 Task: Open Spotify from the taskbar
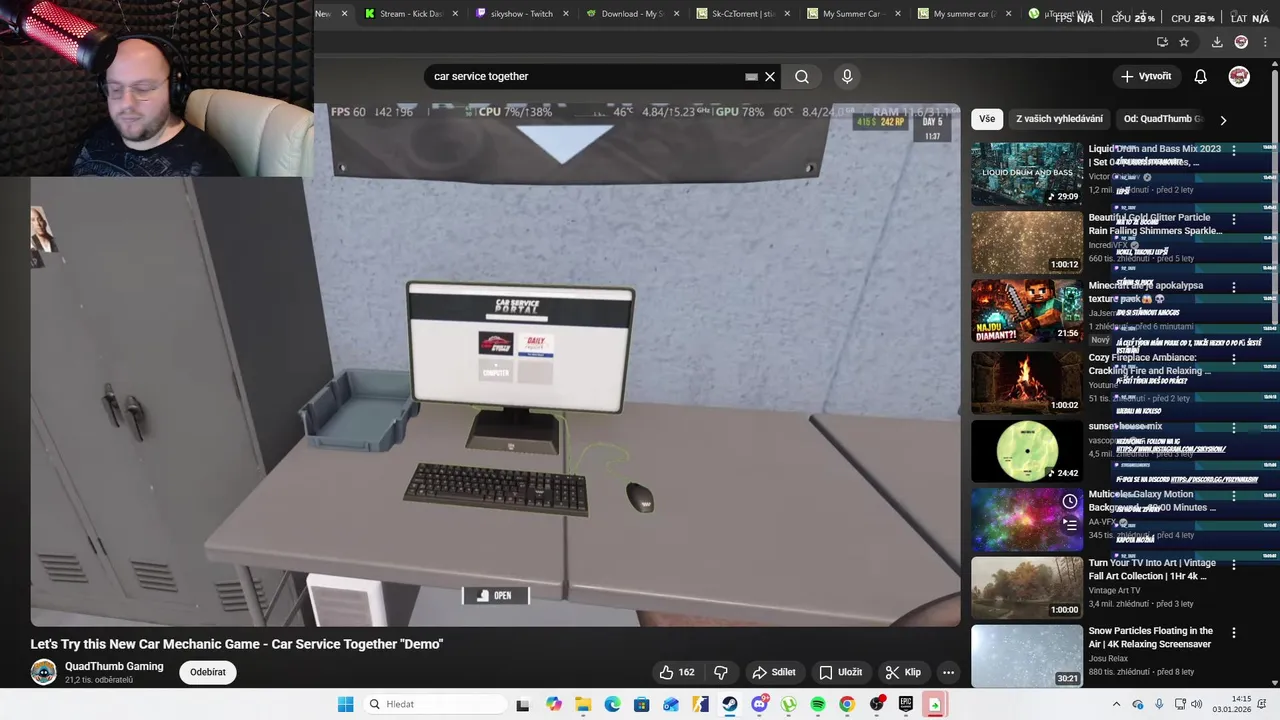pyautogui.click(x=818, y=704)
